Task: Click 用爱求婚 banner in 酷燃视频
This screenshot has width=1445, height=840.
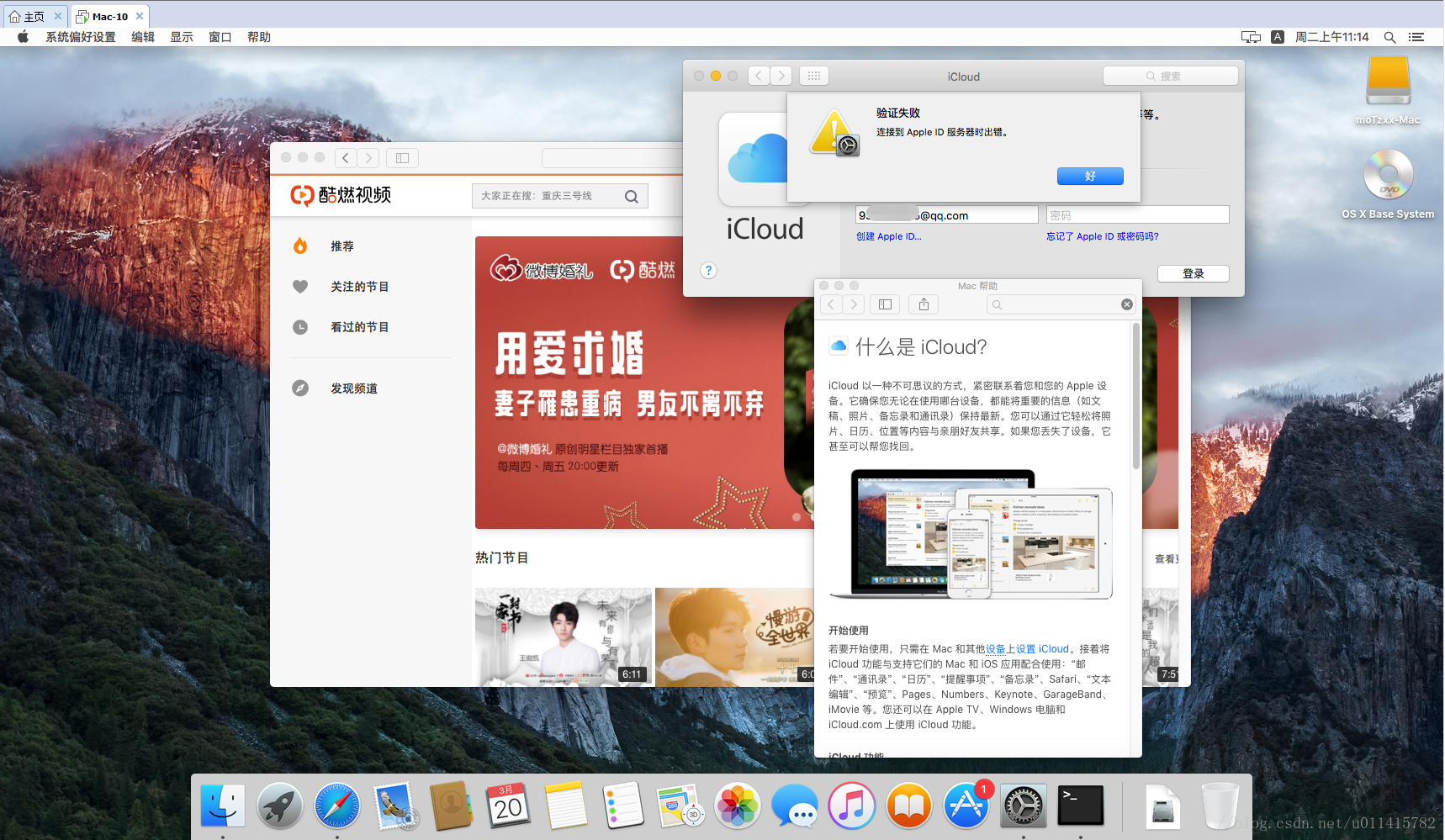Action: 644,383
